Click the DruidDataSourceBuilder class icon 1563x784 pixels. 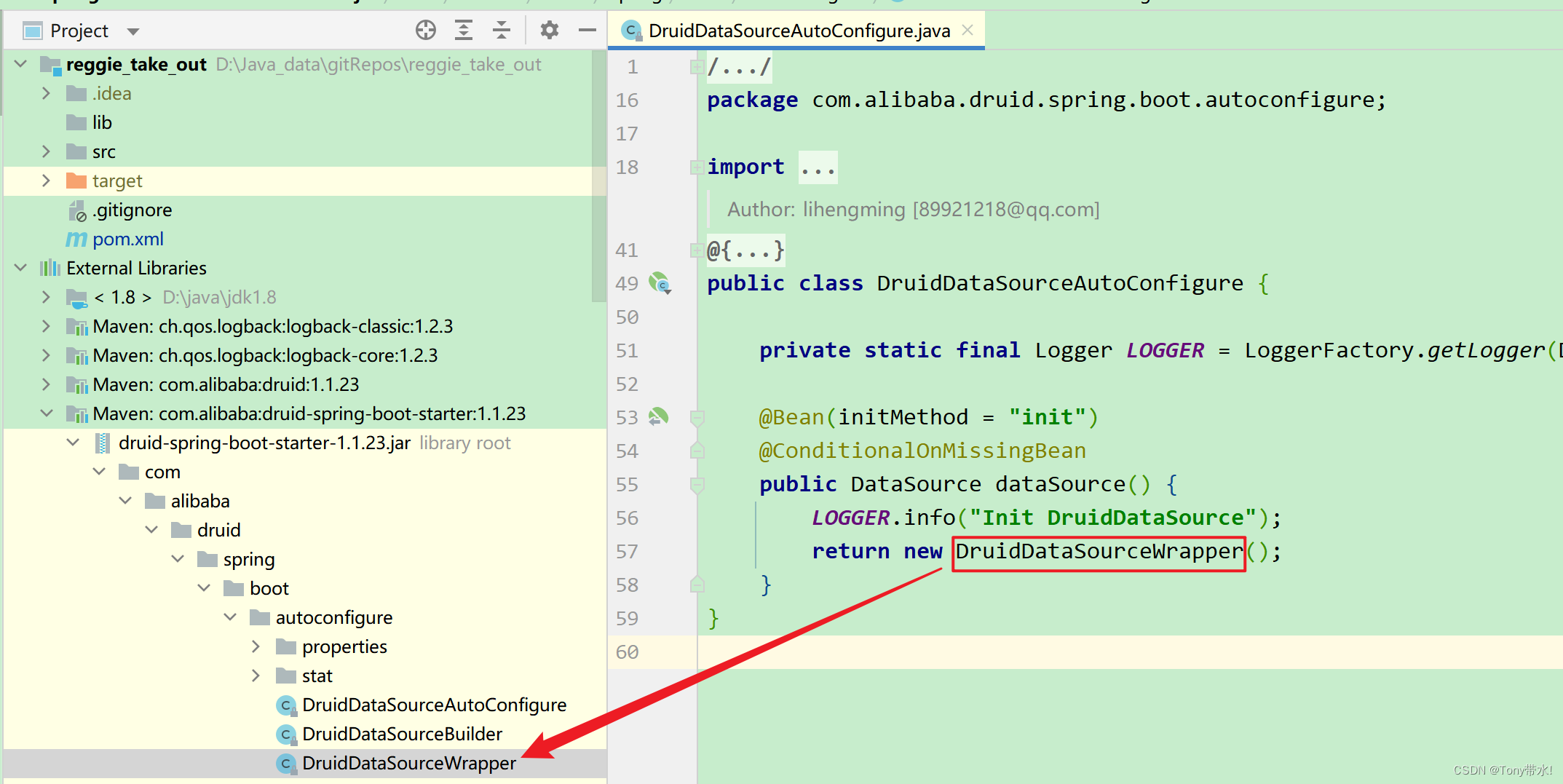click(286, 734)
